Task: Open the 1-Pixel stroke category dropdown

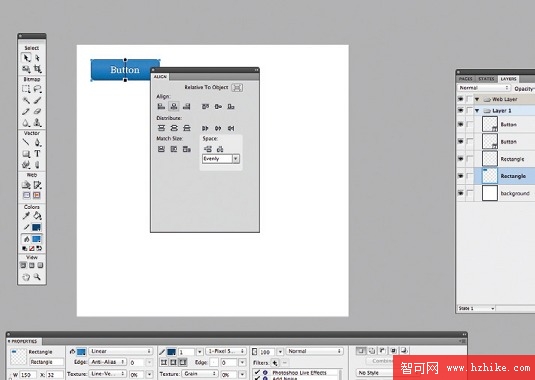Action: point(225,351)
